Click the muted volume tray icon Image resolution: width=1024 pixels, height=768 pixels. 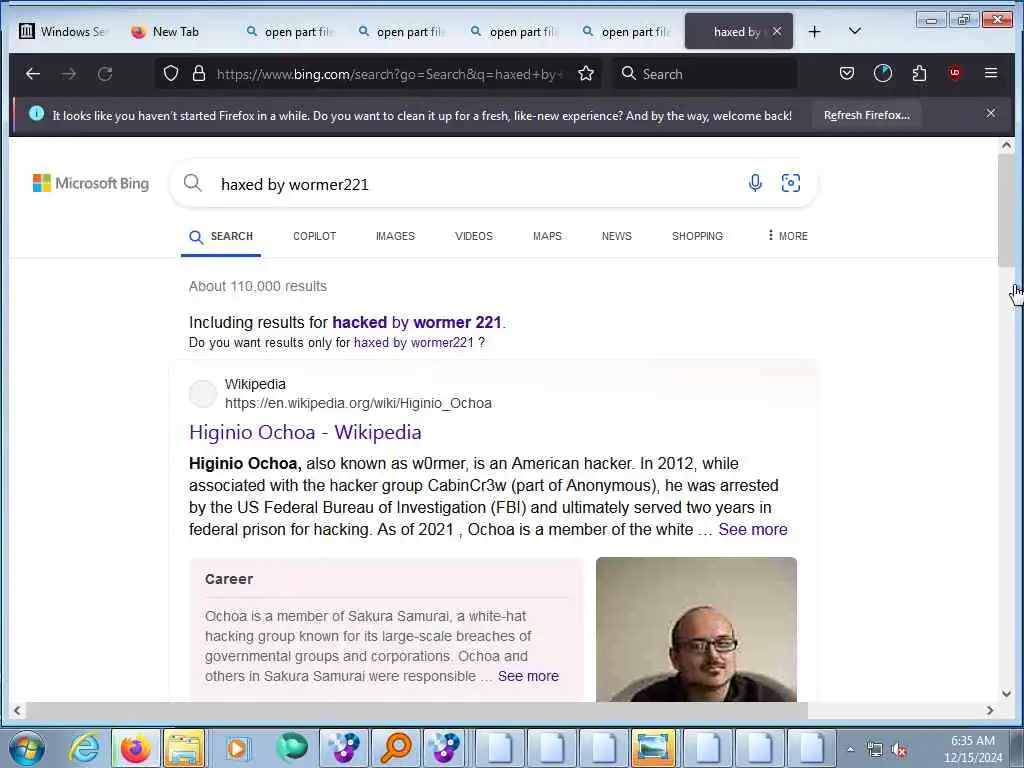(900, 750)
